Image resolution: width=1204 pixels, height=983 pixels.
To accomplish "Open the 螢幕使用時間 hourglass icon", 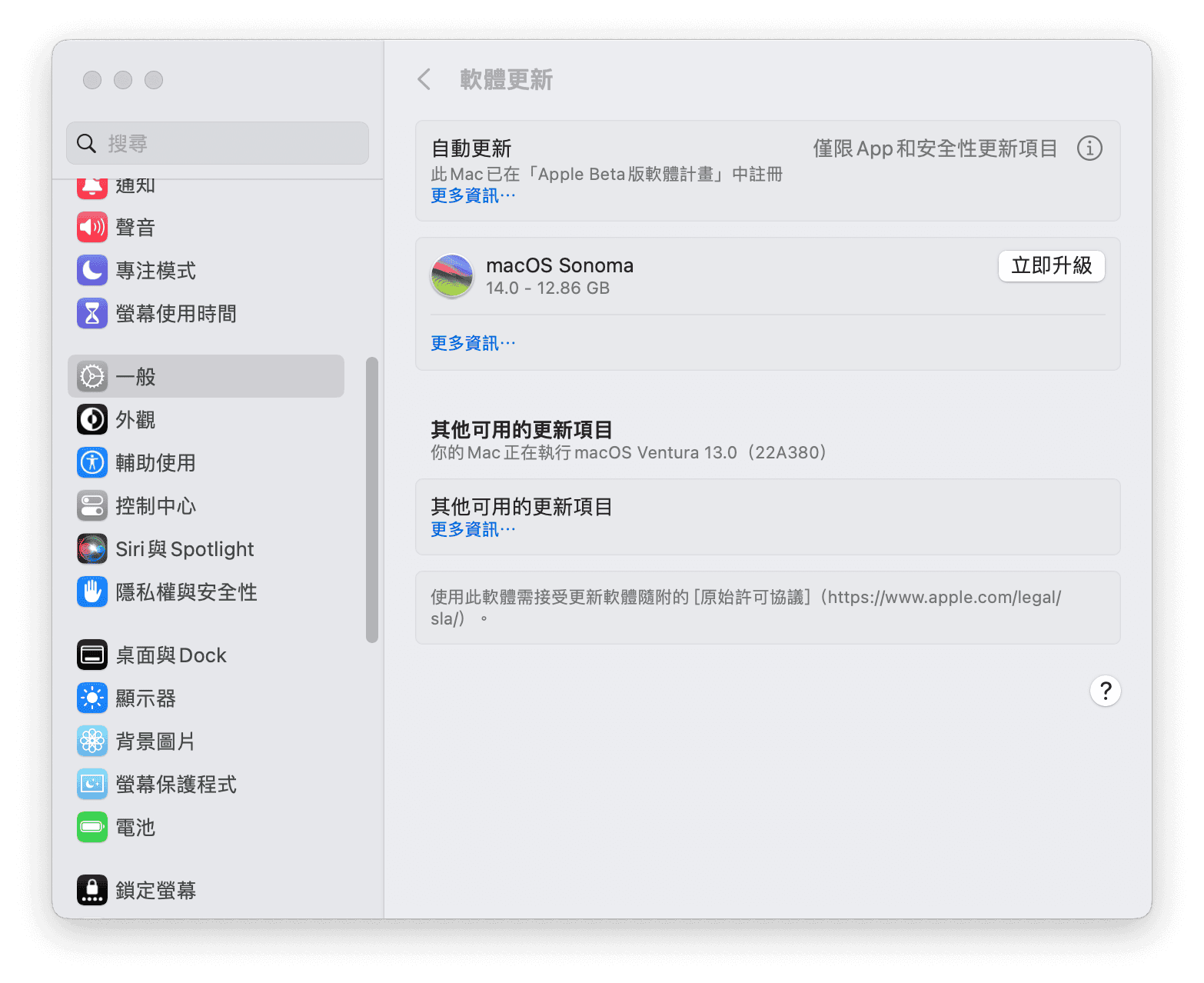I will click(92, 313).
